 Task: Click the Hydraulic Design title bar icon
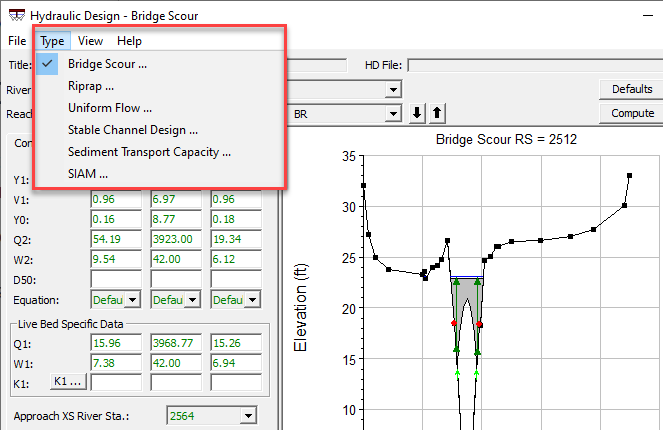[x=14, y=16]
